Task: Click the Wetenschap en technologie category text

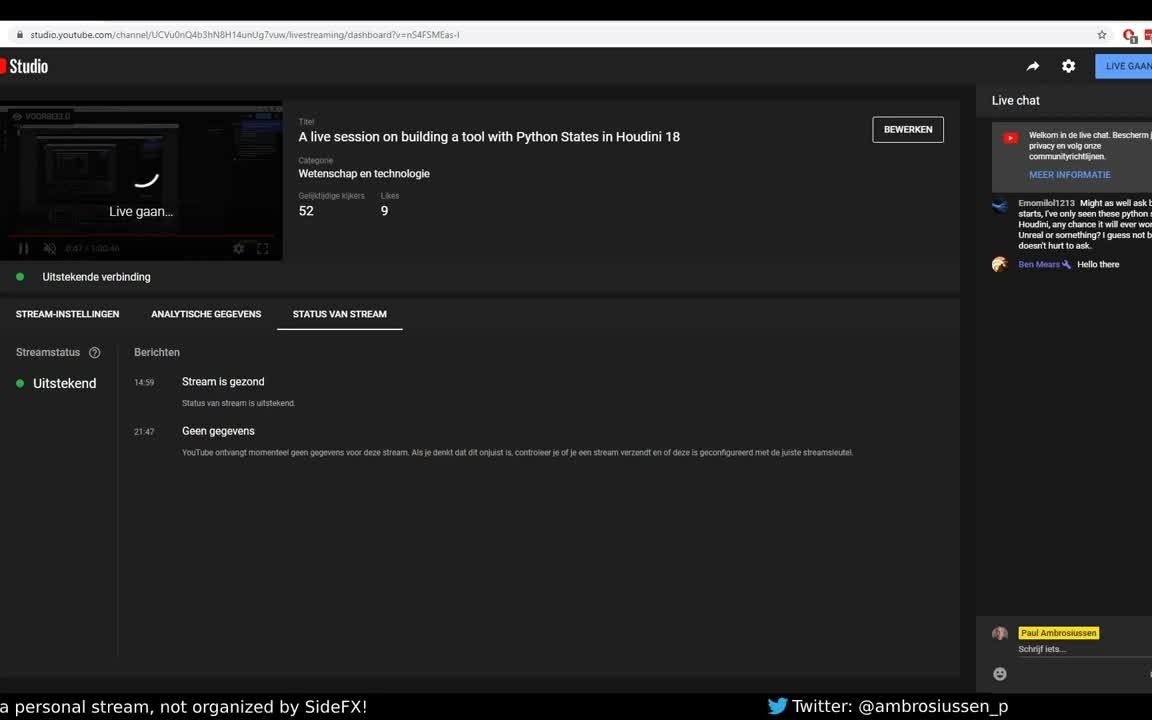Action: pyautogui.click(x=364, y=173)
